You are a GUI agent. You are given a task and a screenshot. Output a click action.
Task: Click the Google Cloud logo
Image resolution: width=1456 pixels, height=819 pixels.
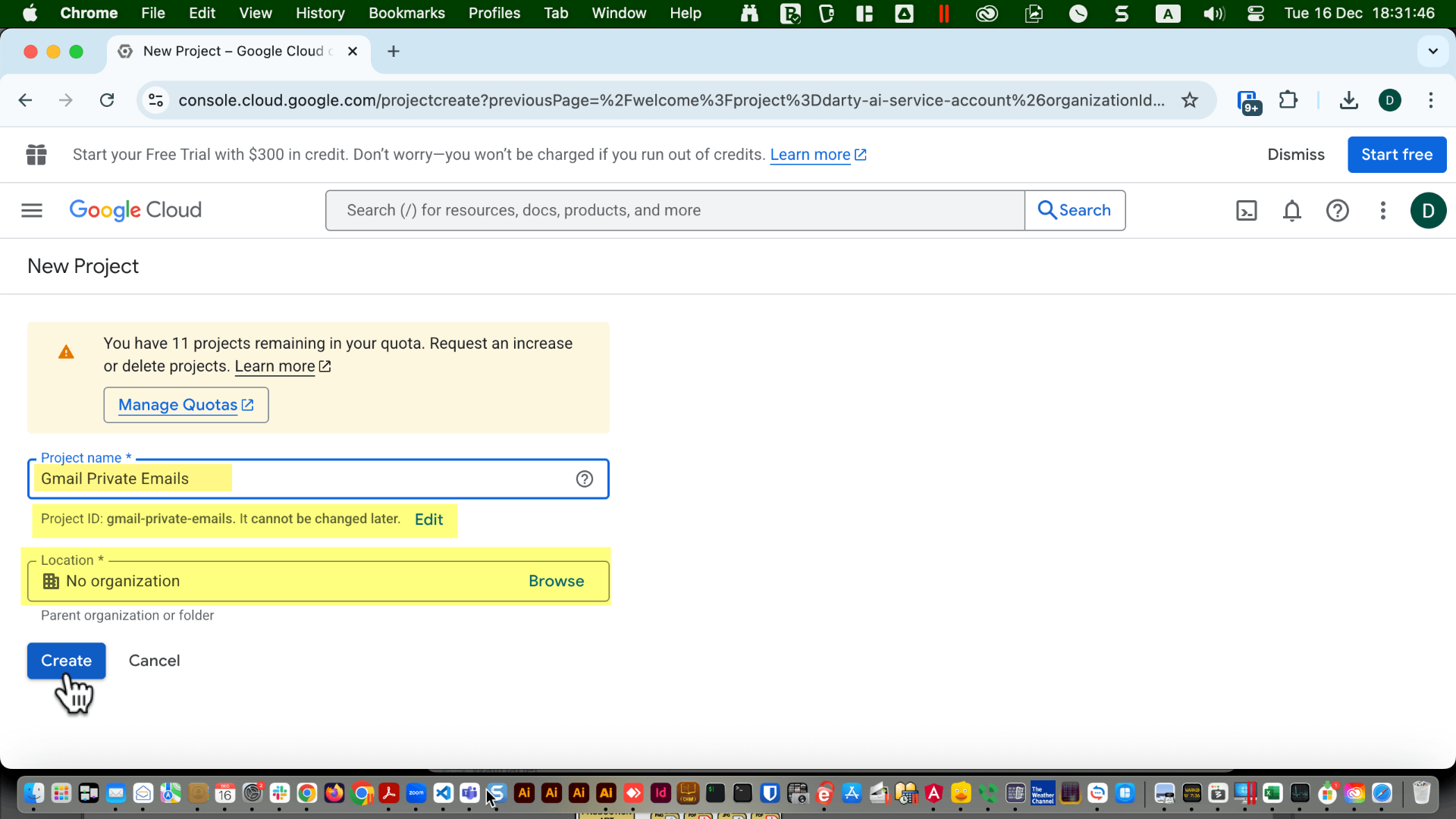(135, 210)
